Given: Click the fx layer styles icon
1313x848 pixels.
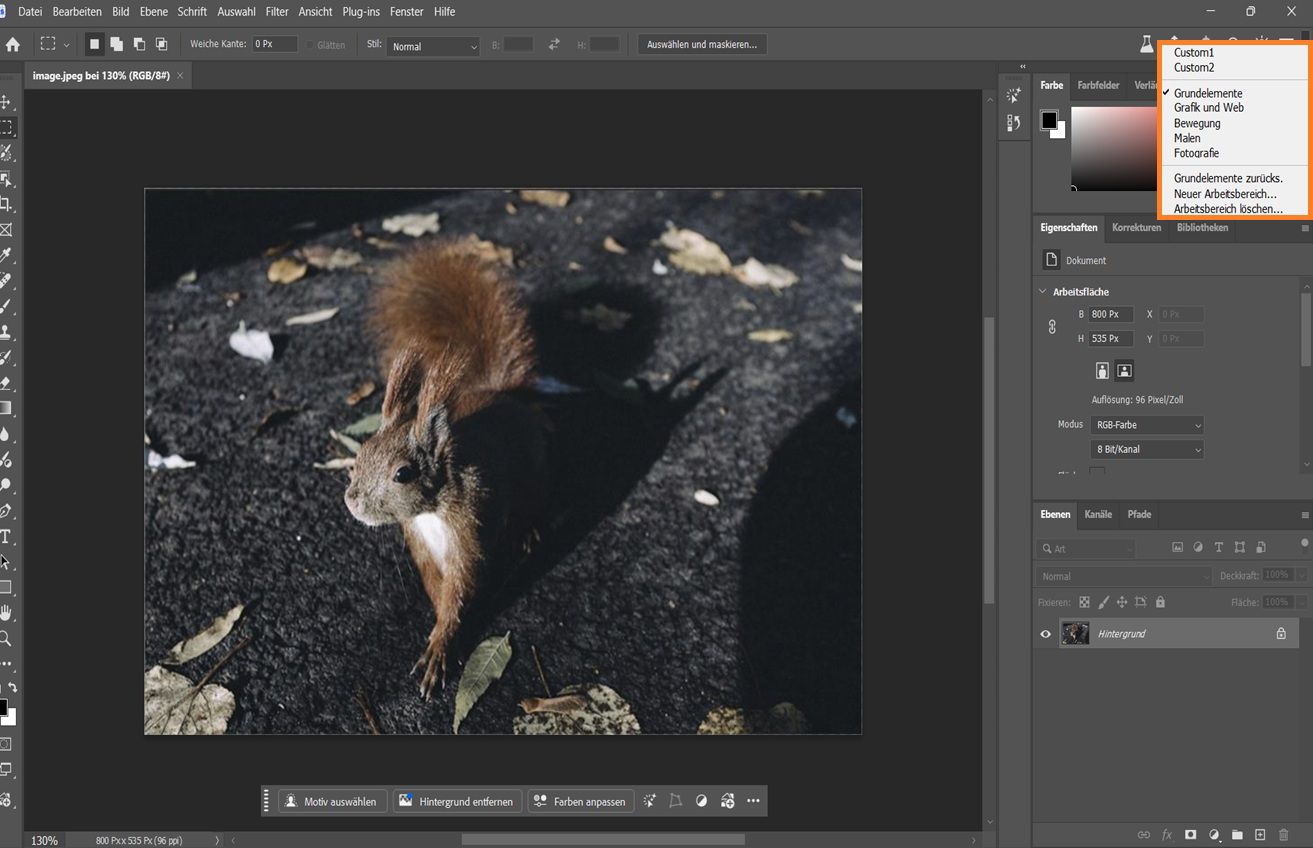Looking at the screenshot, I should pos(1167,834).
